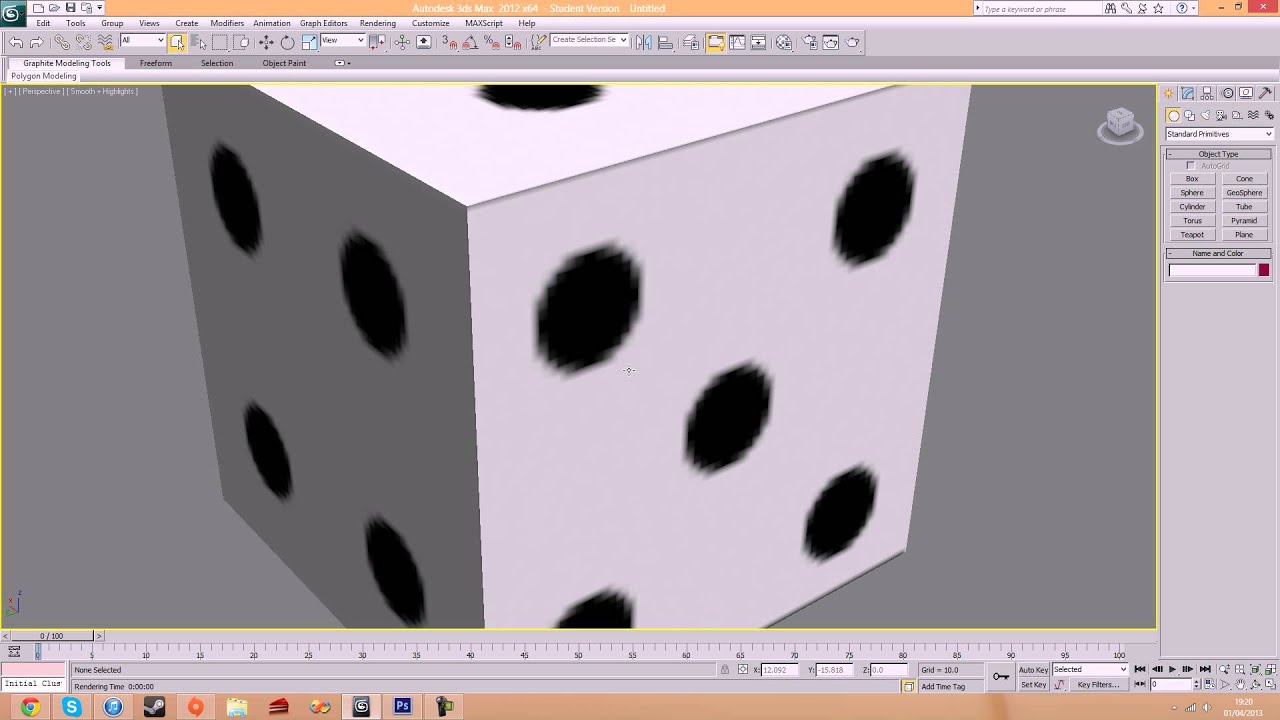Toggle the 3D Snaps button

(450, 42)
